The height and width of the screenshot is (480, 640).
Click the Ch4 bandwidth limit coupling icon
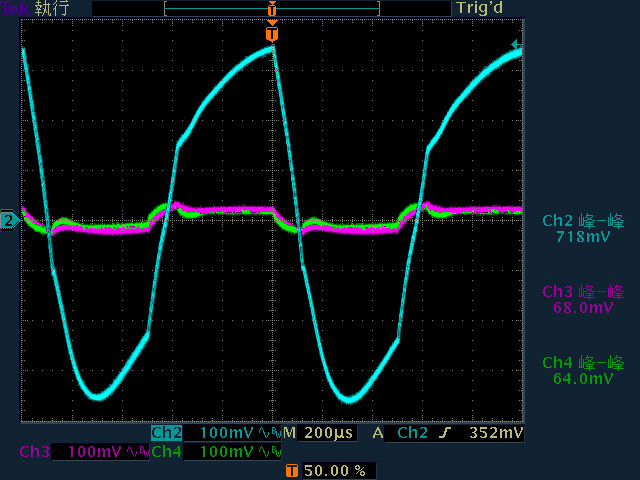269,452
